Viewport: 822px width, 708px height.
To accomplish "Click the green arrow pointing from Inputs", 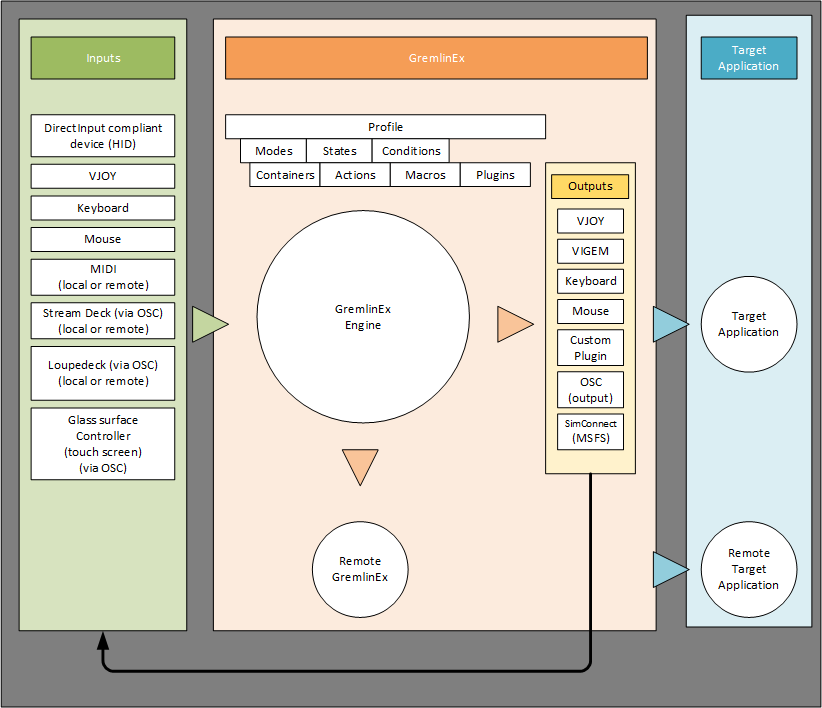I will tap(208, 324).
